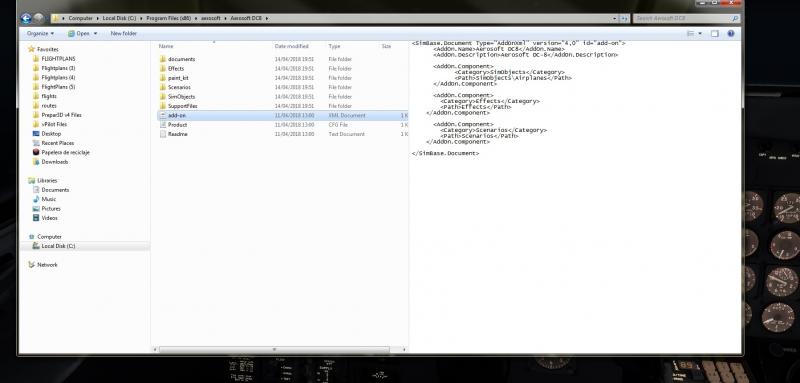Image resolution: width=800 pixels, height=383 pixels.
Task: Refresh the folder via address bar button
Action: [624, 18]
